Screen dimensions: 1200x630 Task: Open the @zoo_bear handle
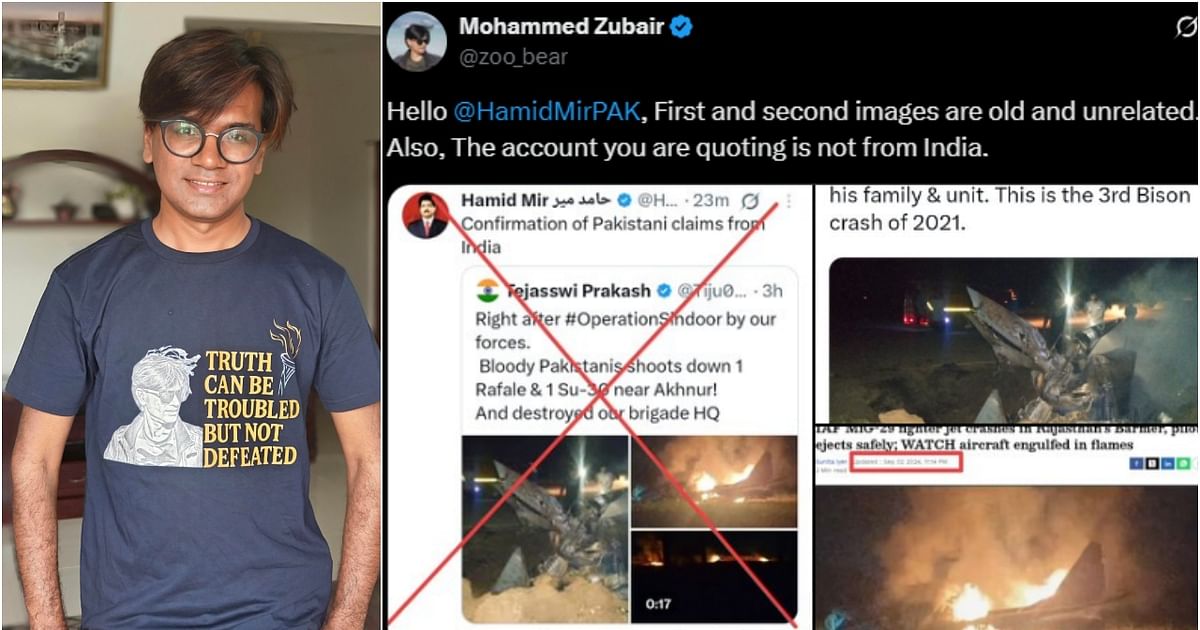[x=513, y=57]
